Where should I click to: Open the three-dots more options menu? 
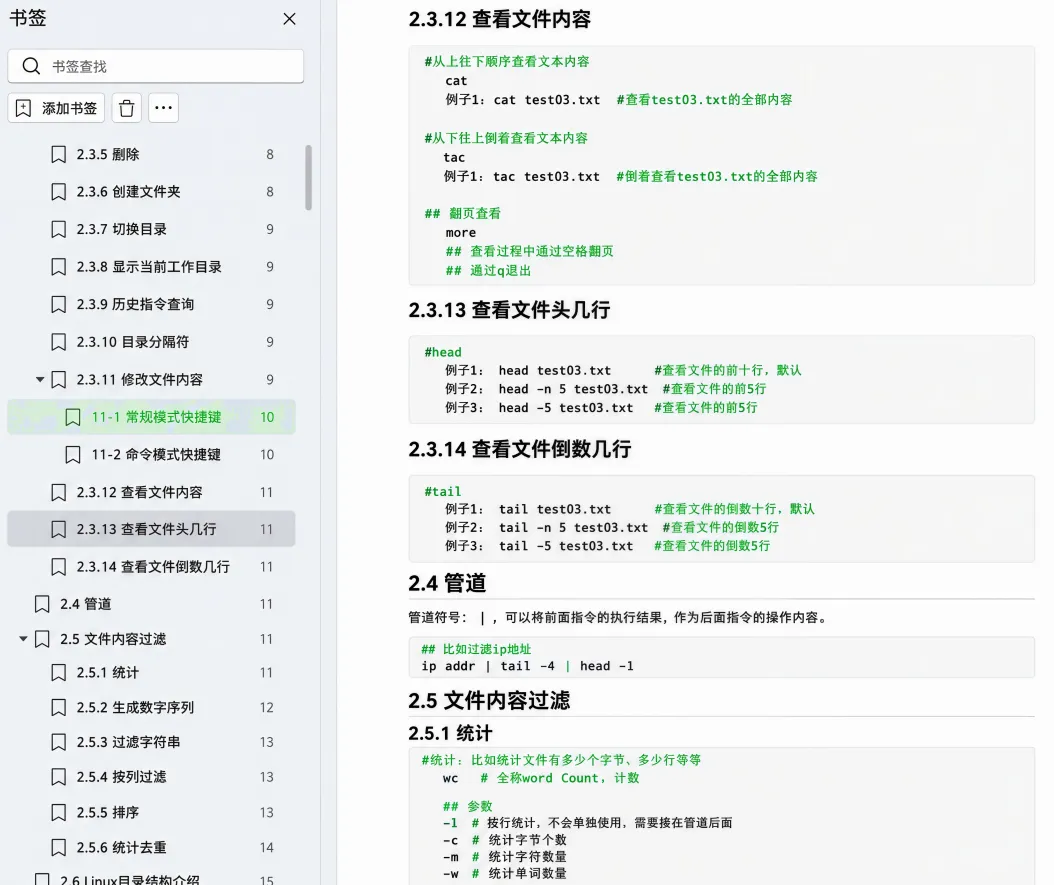163,108
